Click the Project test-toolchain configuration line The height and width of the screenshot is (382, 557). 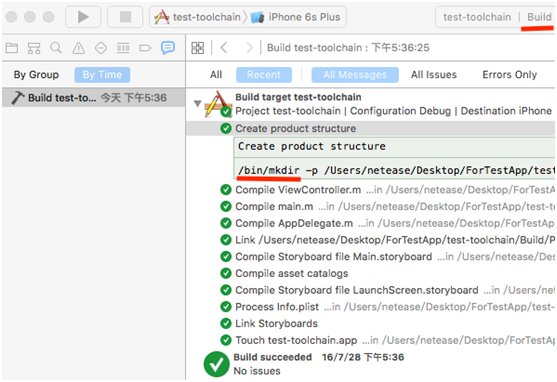point(394,111)
